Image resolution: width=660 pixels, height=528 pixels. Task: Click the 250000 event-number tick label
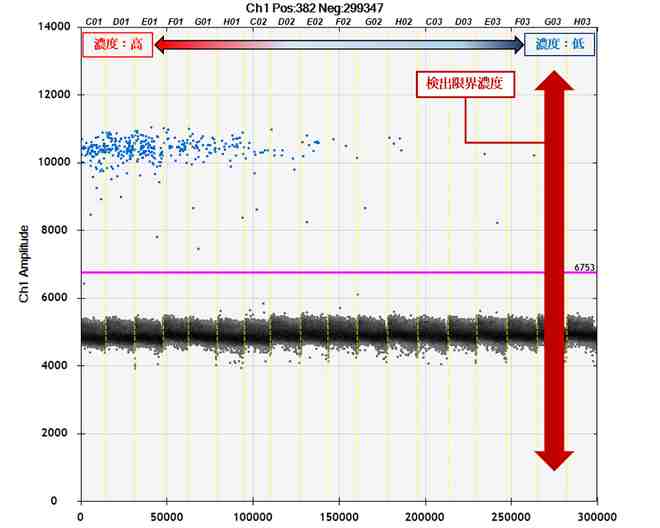pos(511,517)
